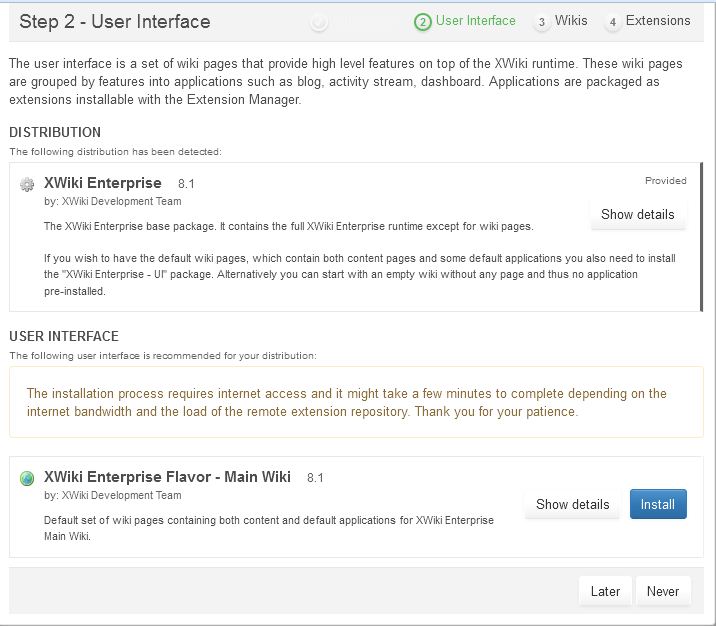The width and height of the screenshot is (716, 626).
Task: Click the step 3 number circle
Action: click(542, 22)
